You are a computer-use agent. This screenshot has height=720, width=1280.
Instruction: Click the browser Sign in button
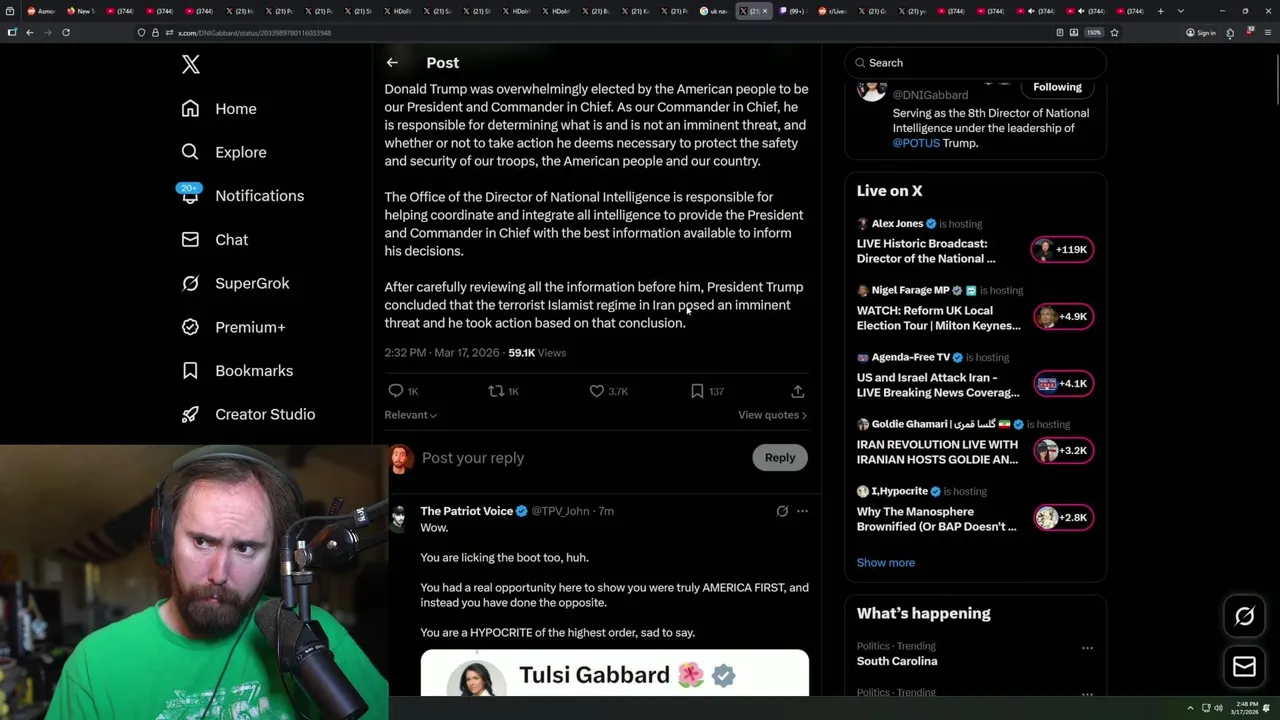tap(1200, 33)
